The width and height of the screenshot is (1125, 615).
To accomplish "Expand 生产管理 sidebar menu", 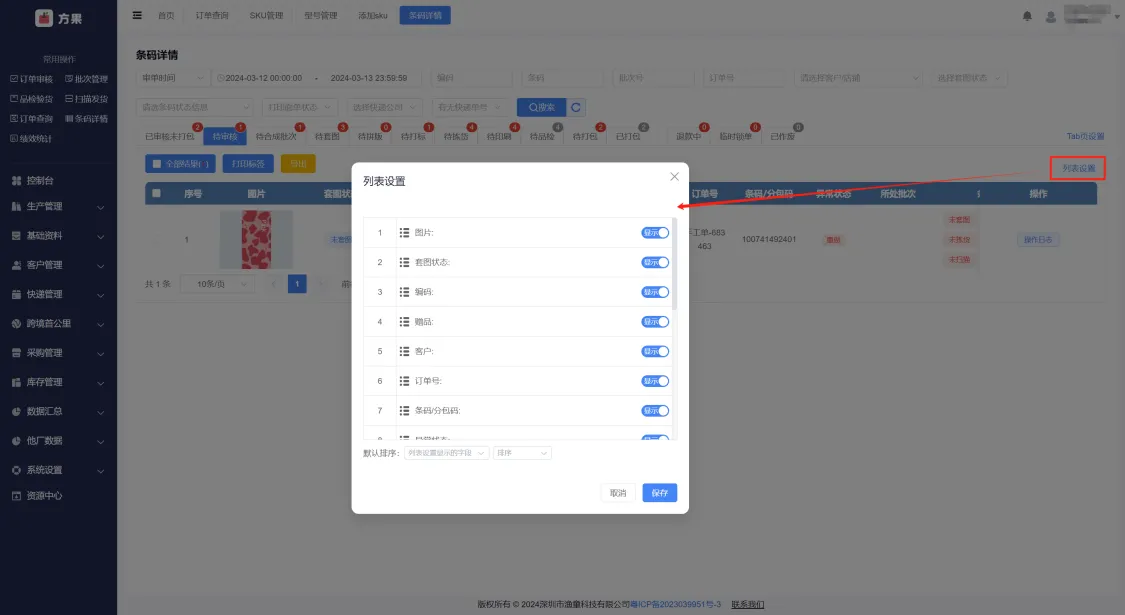I will (58, 207).
